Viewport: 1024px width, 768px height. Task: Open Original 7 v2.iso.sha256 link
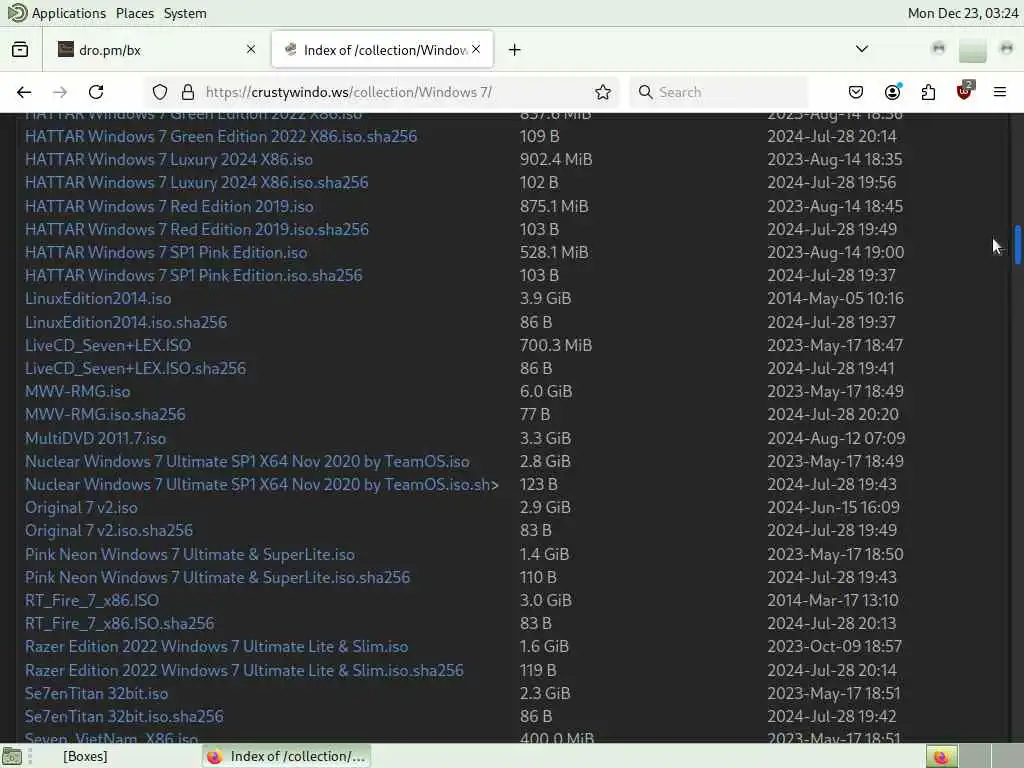click(x=109, y=530)
